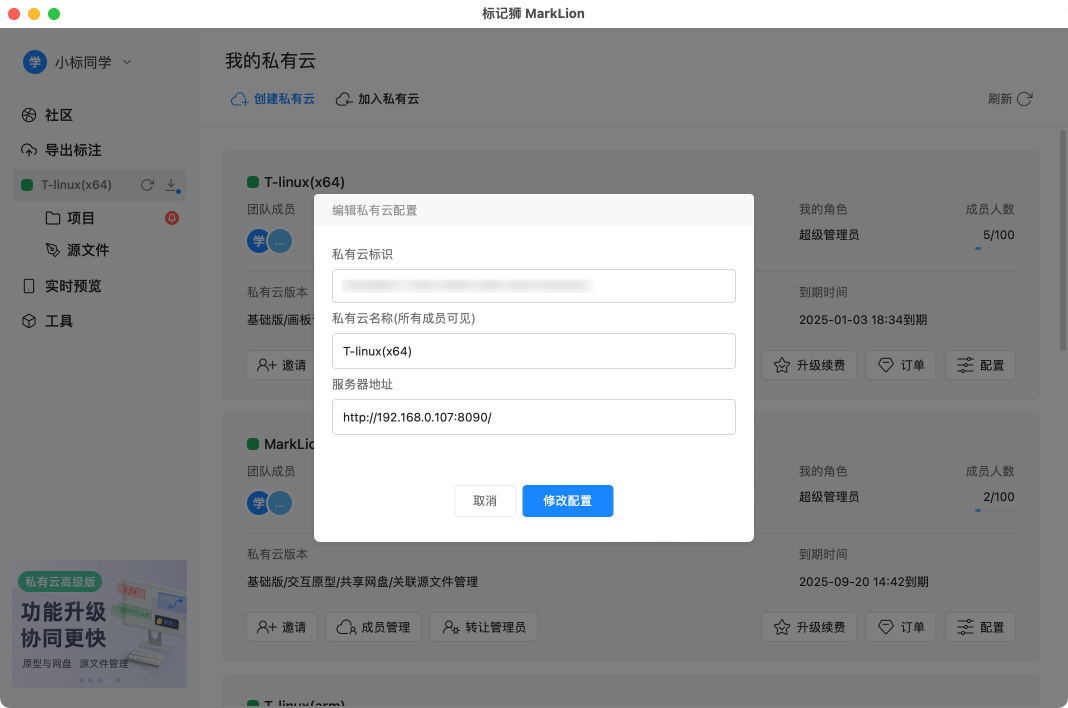Click the 私有云高级版 promo banner
This screenshot has width=1068, height=708.
(99, 623)
